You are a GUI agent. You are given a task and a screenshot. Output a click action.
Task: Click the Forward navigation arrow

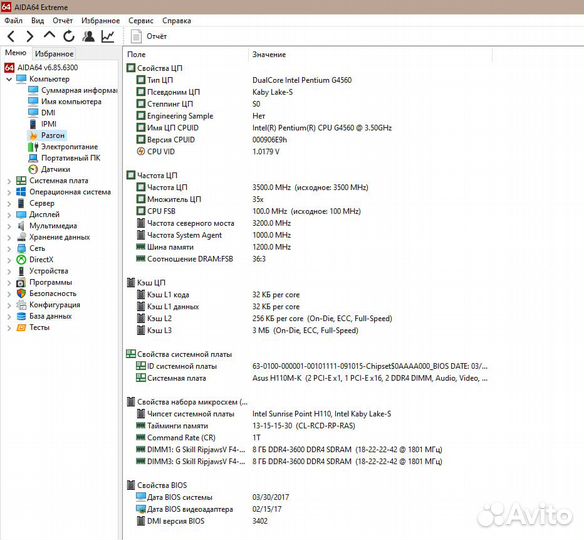[x=29, y=36]
